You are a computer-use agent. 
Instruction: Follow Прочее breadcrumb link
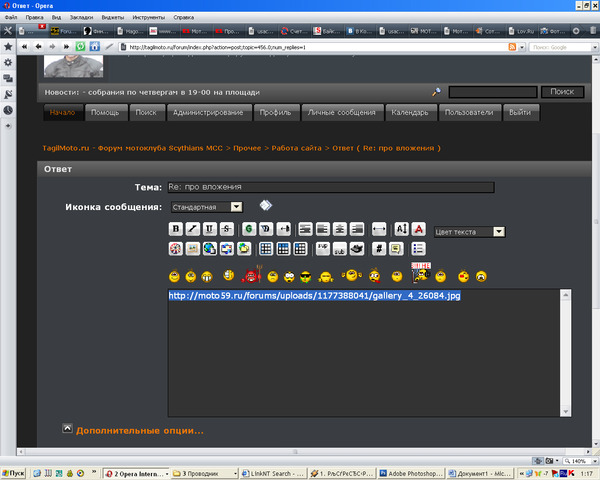click(247, 148)
